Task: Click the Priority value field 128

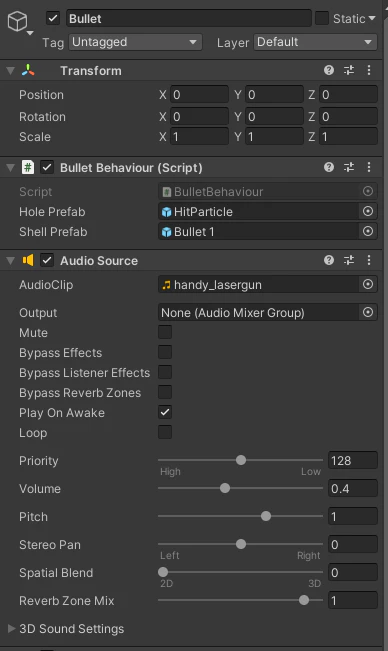Action: pyautogui.click(x=353, y=460)
